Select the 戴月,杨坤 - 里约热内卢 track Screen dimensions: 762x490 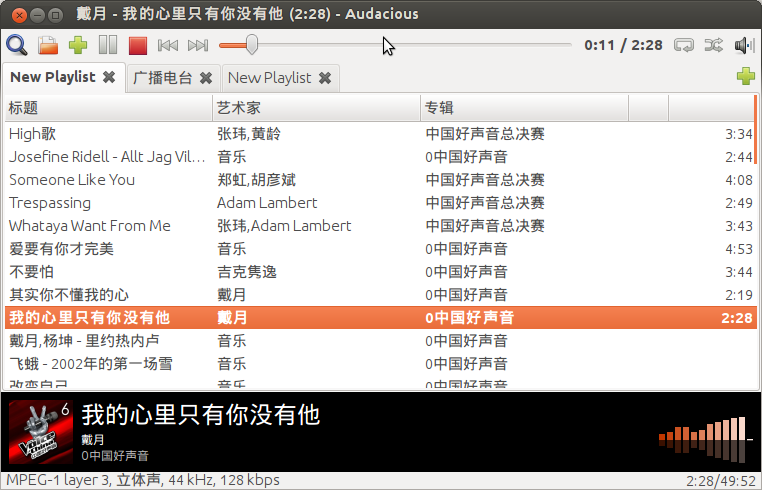pyautogui.click(x=379, y=341)
